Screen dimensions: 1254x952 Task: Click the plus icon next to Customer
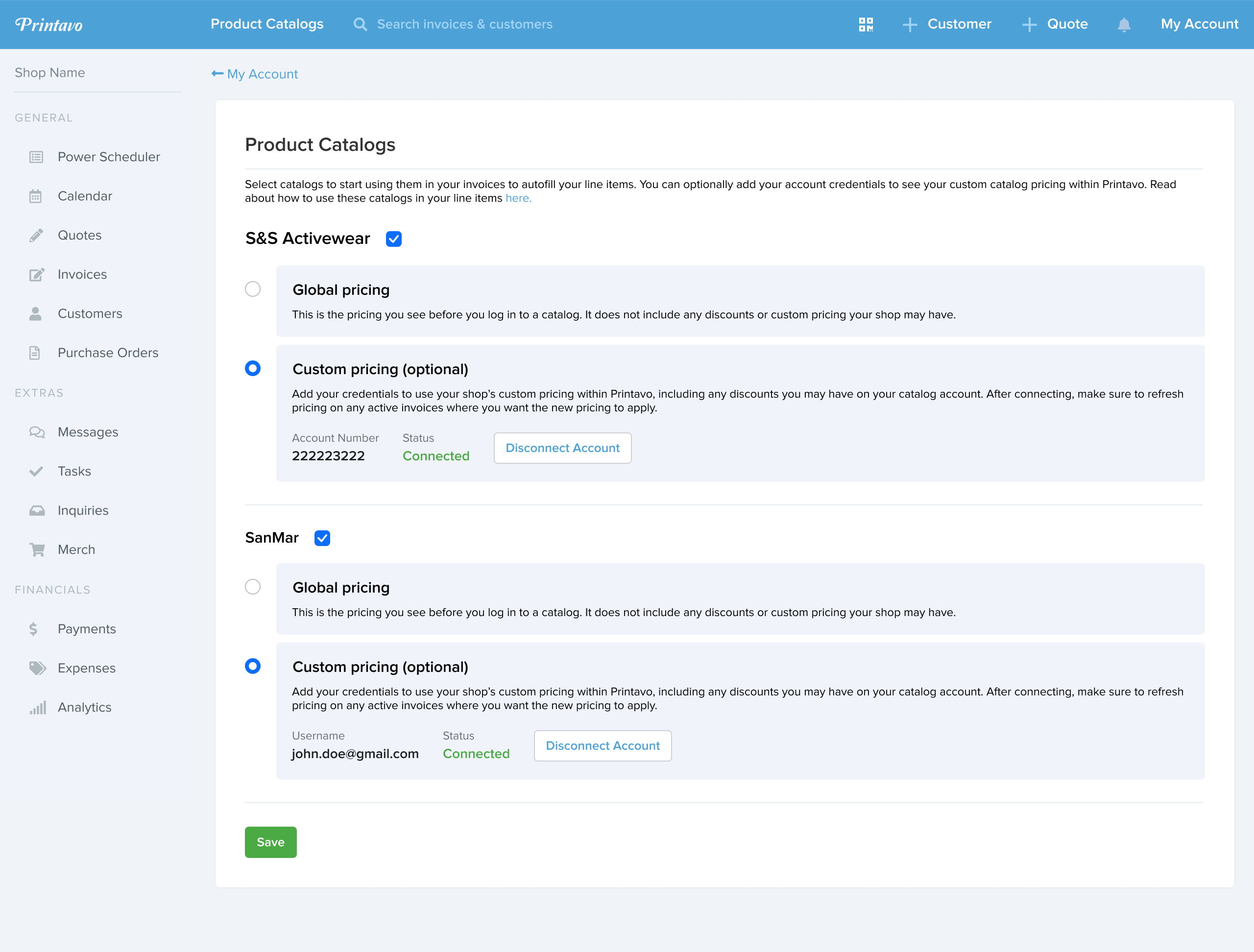[910, 24]
